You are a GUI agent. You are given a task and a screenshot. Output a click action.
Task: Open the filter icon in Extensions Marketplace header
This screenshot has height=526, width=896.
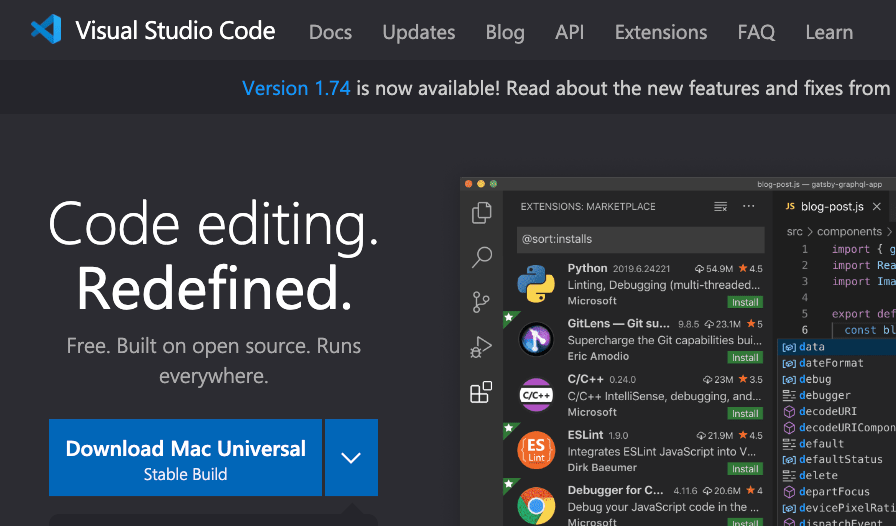tap(720, 207)
